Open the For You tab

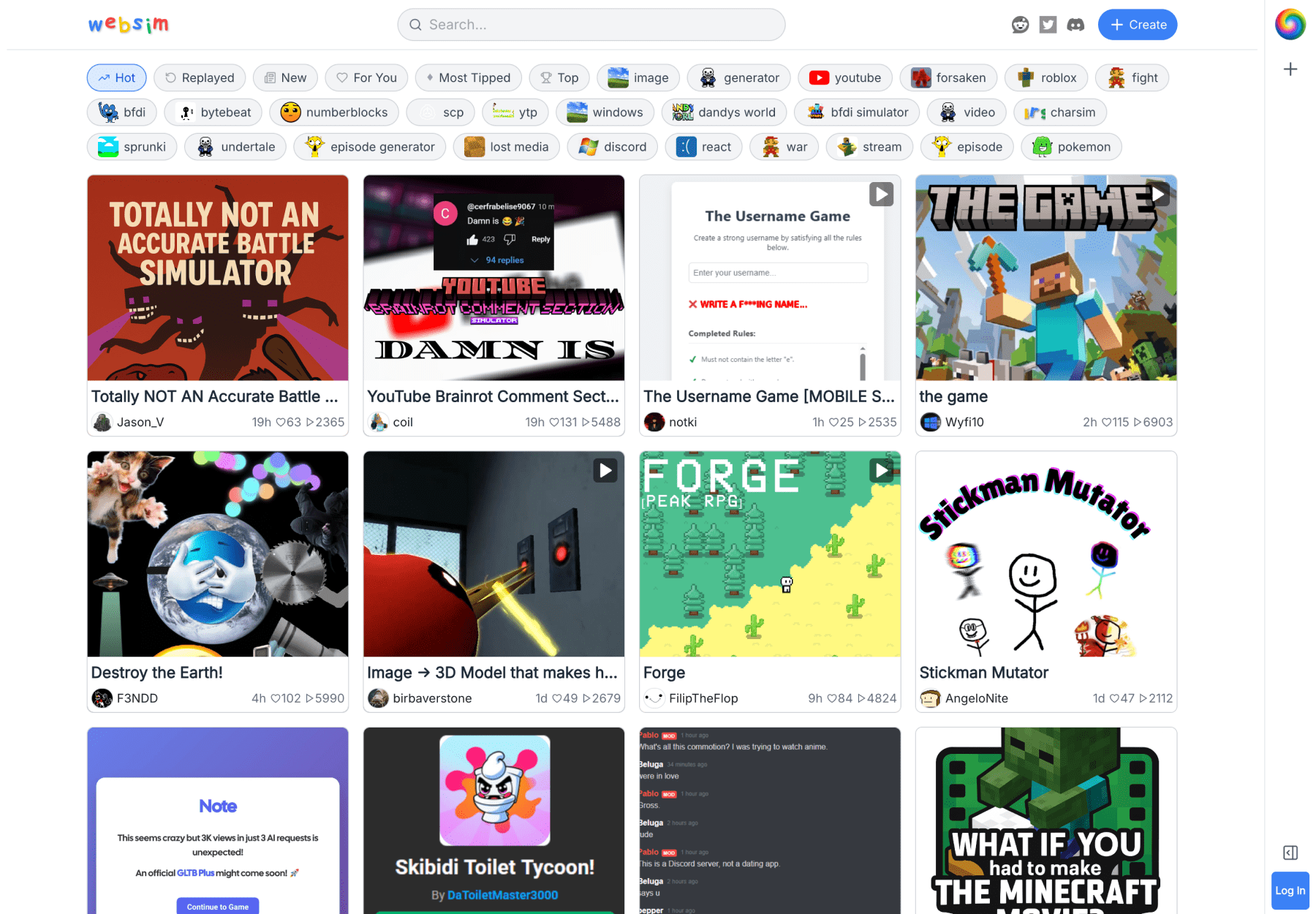point(367,78)
